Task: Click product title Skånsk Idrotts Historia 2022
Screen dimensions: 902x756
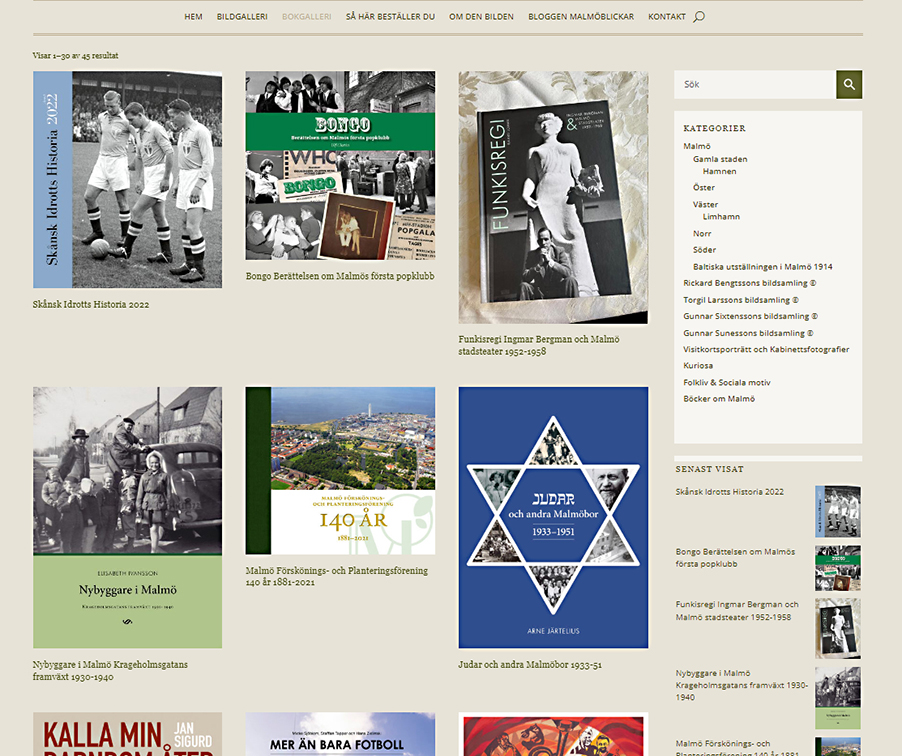Action: 91,304
